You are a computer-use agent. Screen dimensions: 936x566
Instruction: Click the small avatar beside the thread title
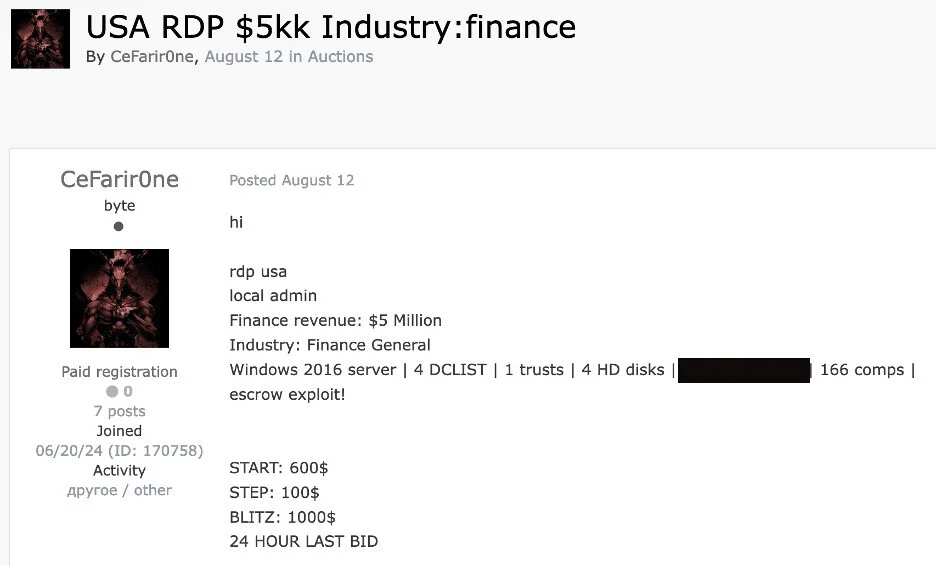[40, 39]
